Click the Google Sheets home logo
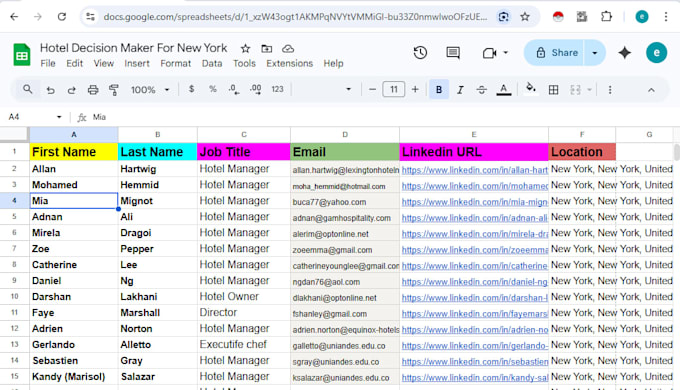This screenshot has height=390, width=680. click(x=22, y=55)
